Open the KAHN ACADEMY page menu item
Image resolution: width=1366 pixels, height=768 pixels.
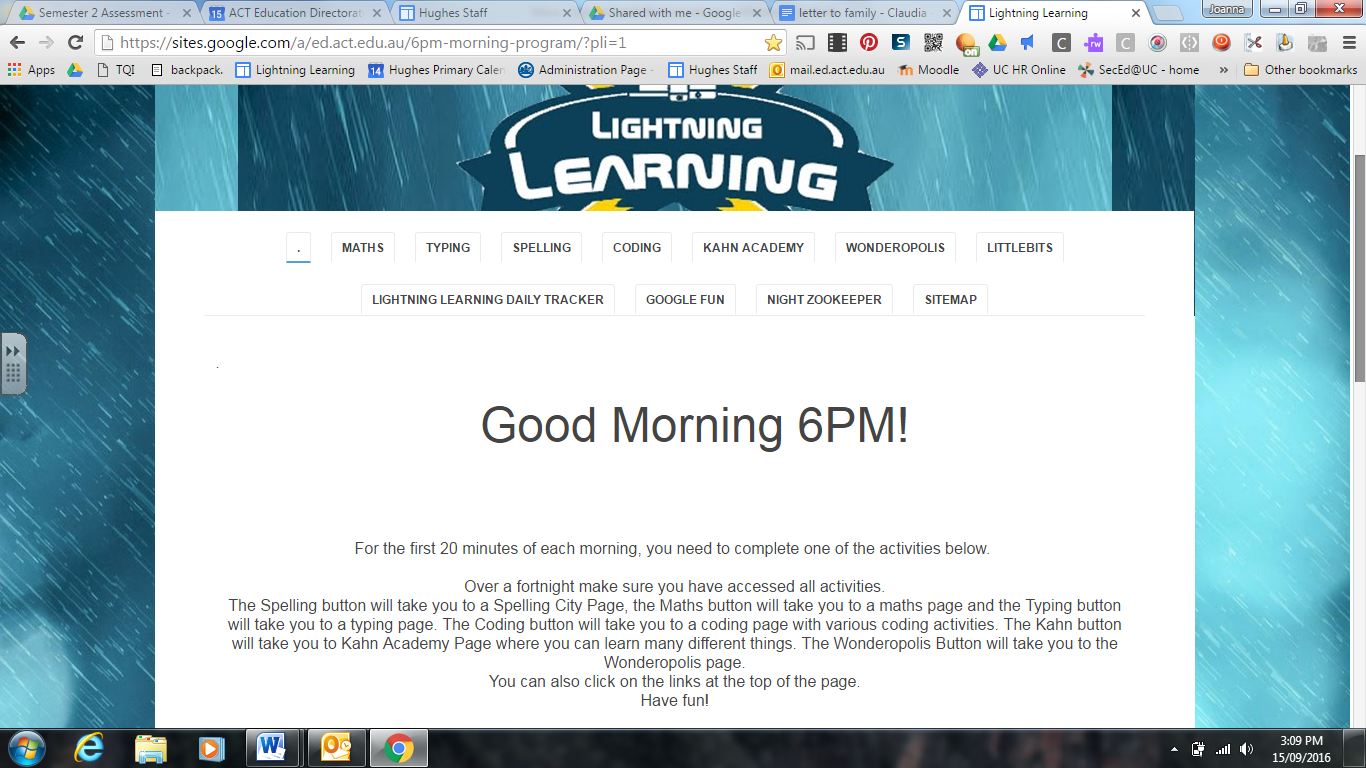(x=753, y=248)
